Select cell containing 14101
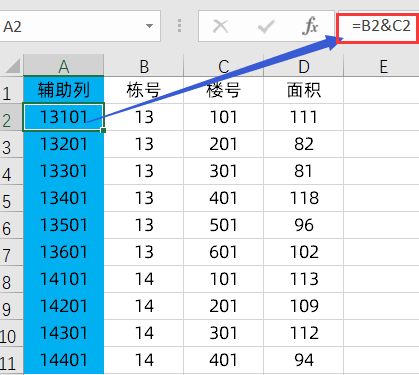Viewport: 419px width, 375px height. tap(64, 279)
